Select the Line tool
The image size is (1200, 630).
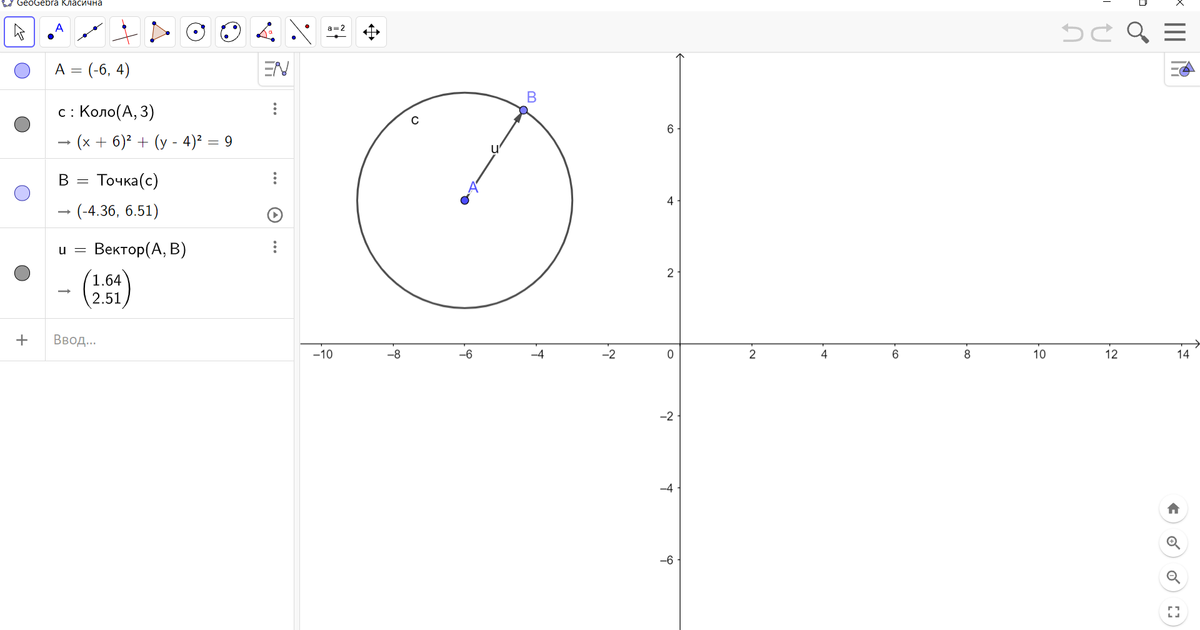coord(90,31)
